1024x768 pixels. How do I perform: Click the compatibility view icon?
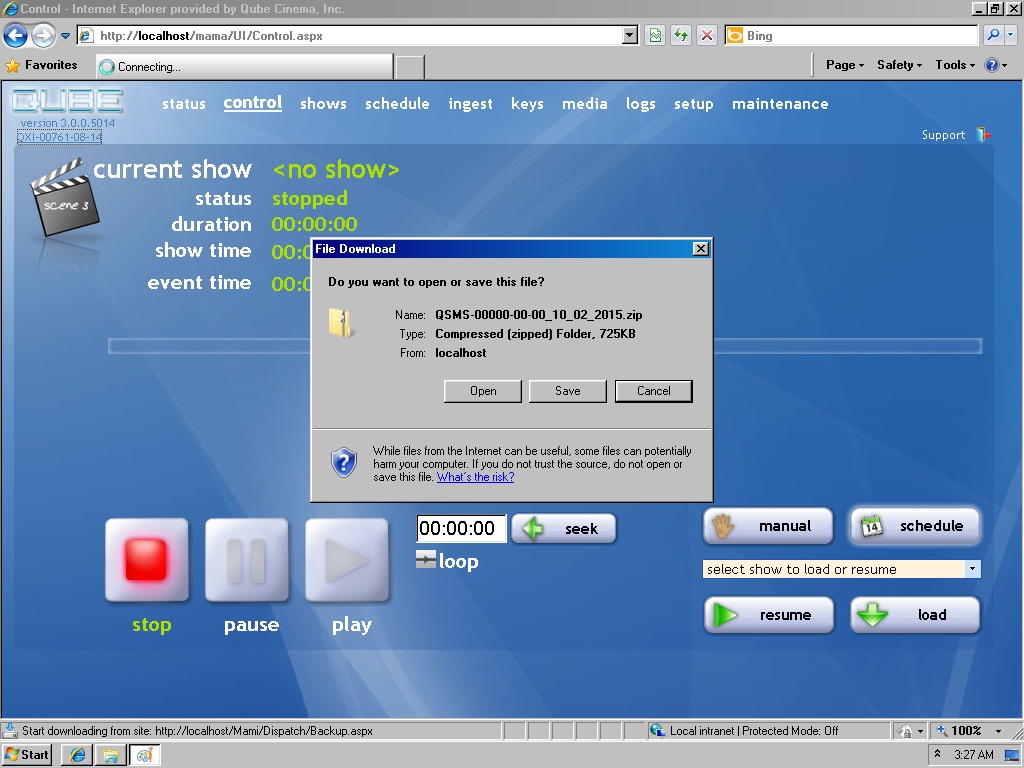[x=655, y=35]
